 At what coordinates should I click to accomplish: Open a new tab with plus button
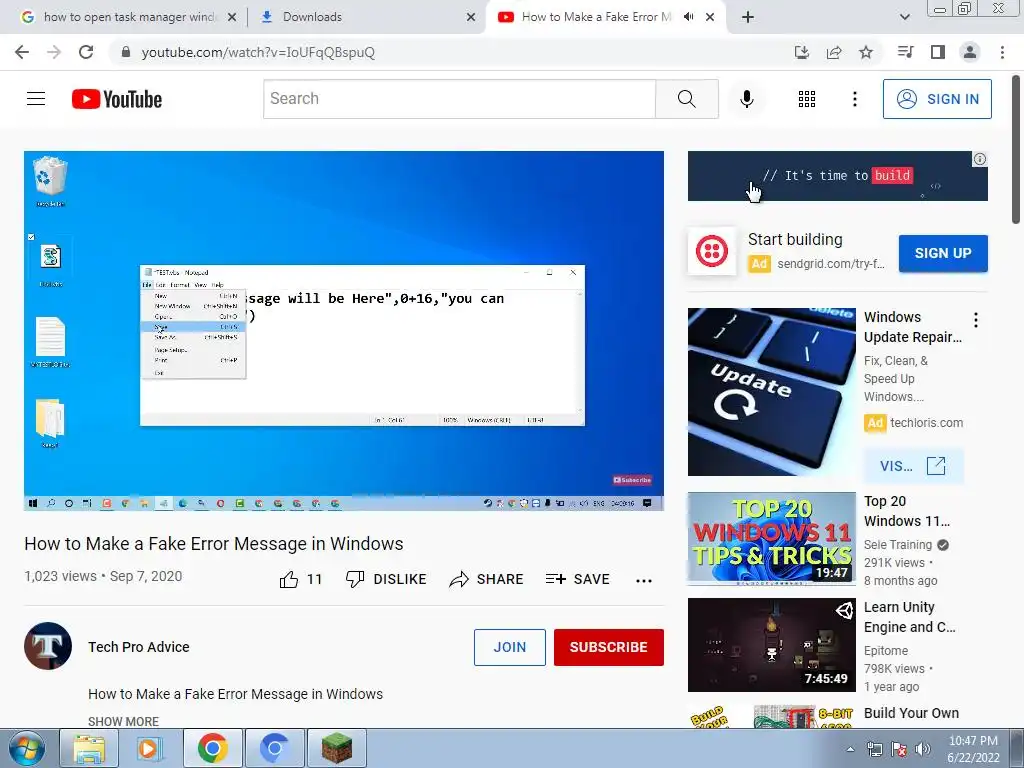pos(748,17)
